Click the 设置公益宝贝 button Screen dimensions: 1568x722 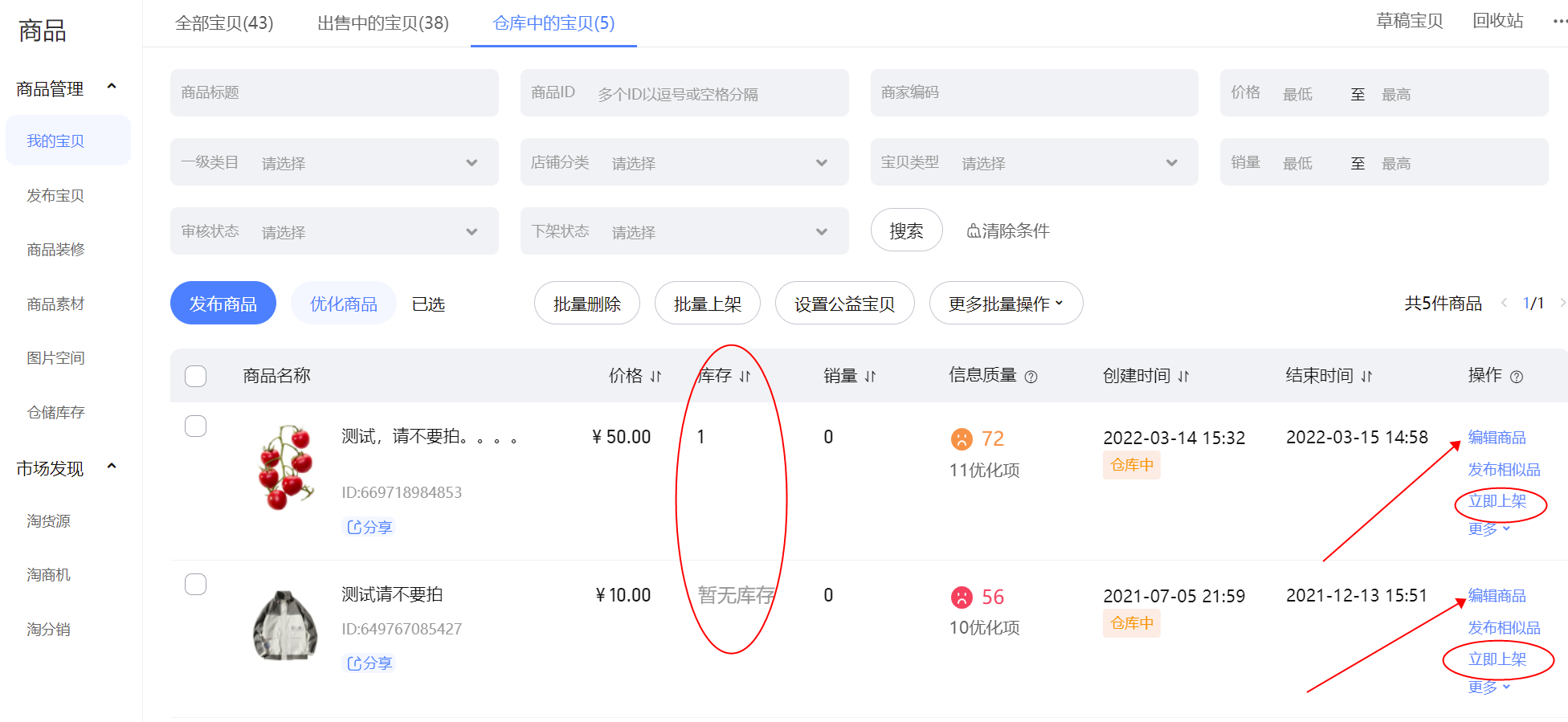845,304
